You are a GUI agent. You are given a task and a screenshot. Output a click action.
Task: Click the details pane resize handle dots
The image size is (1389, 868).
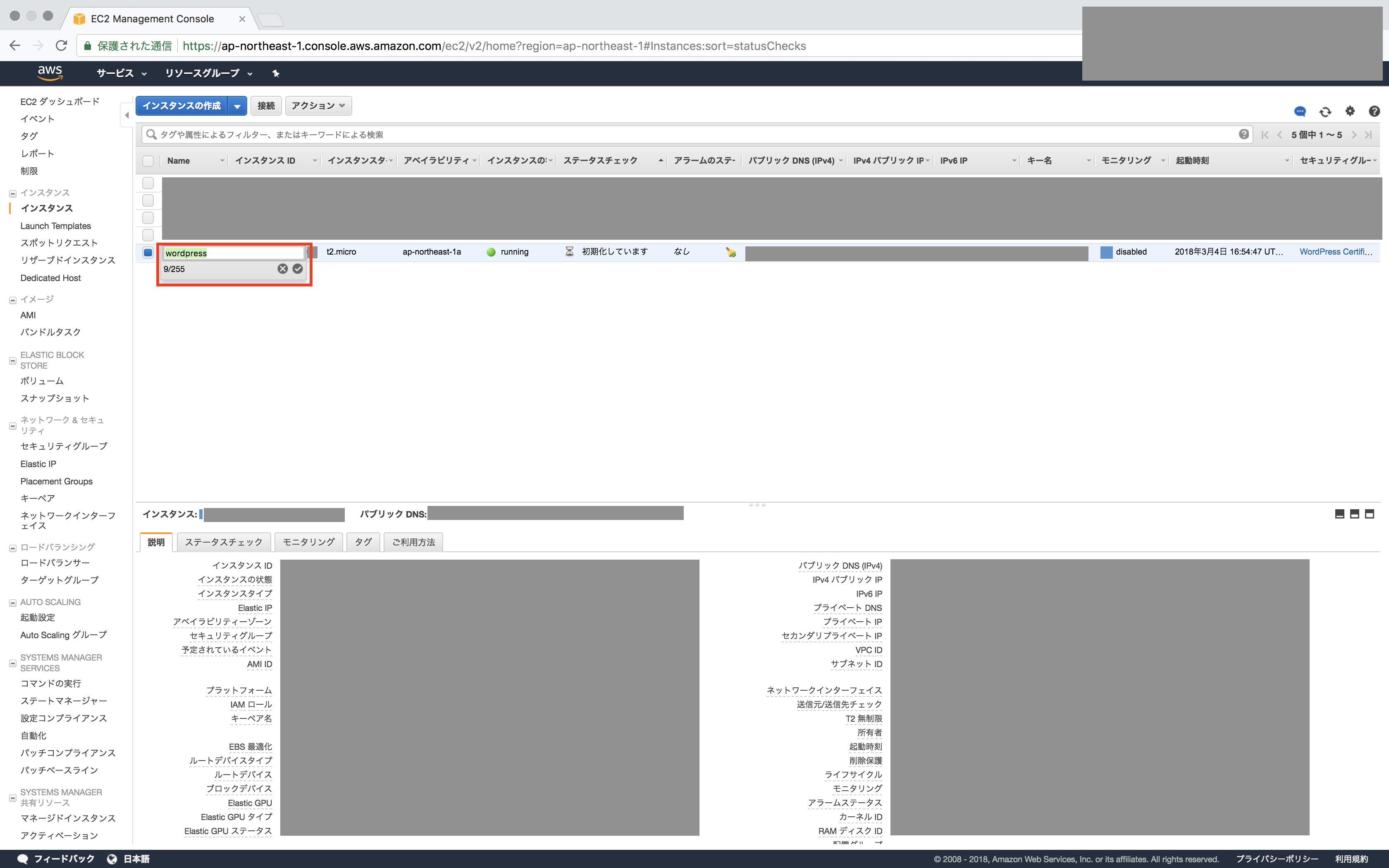(x=757, y=505)
